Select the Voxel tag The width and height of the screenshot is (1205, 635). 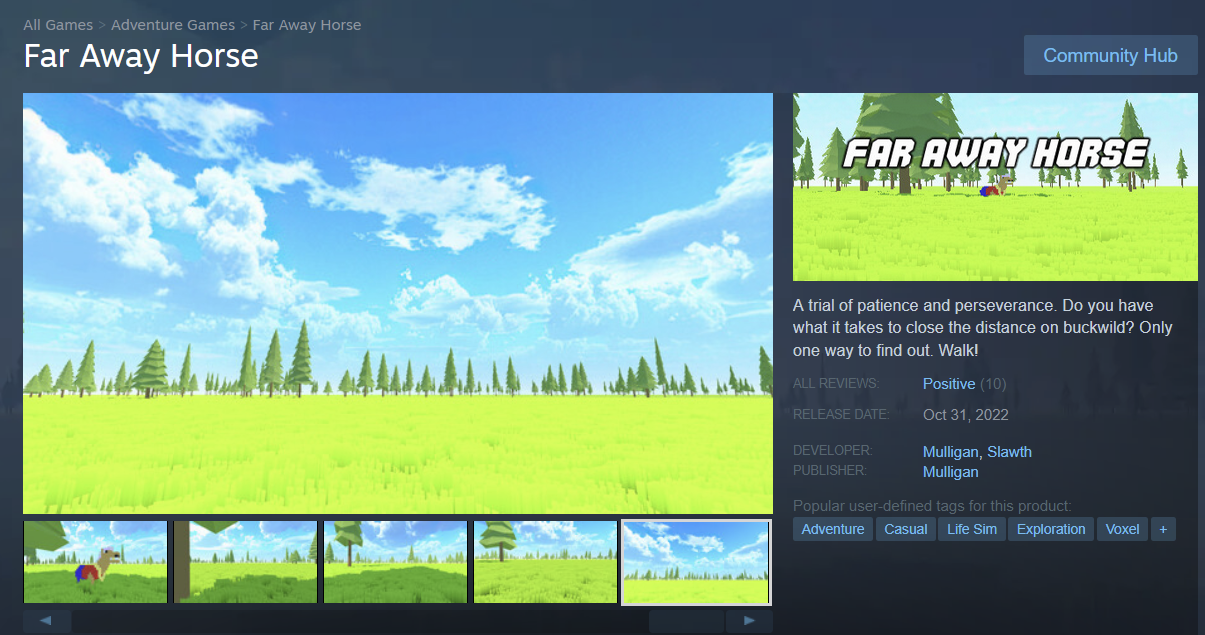[x=1122, y=529]
